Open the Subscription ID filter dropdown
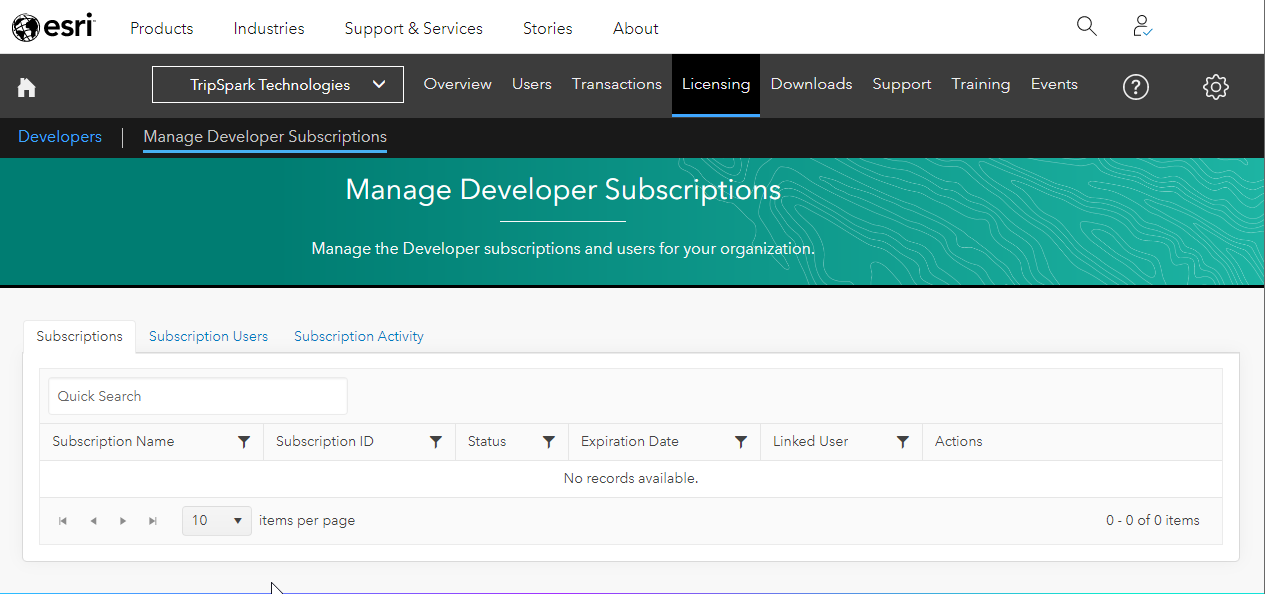Screen dimensions: 1265x594 [x=435, y=441]
